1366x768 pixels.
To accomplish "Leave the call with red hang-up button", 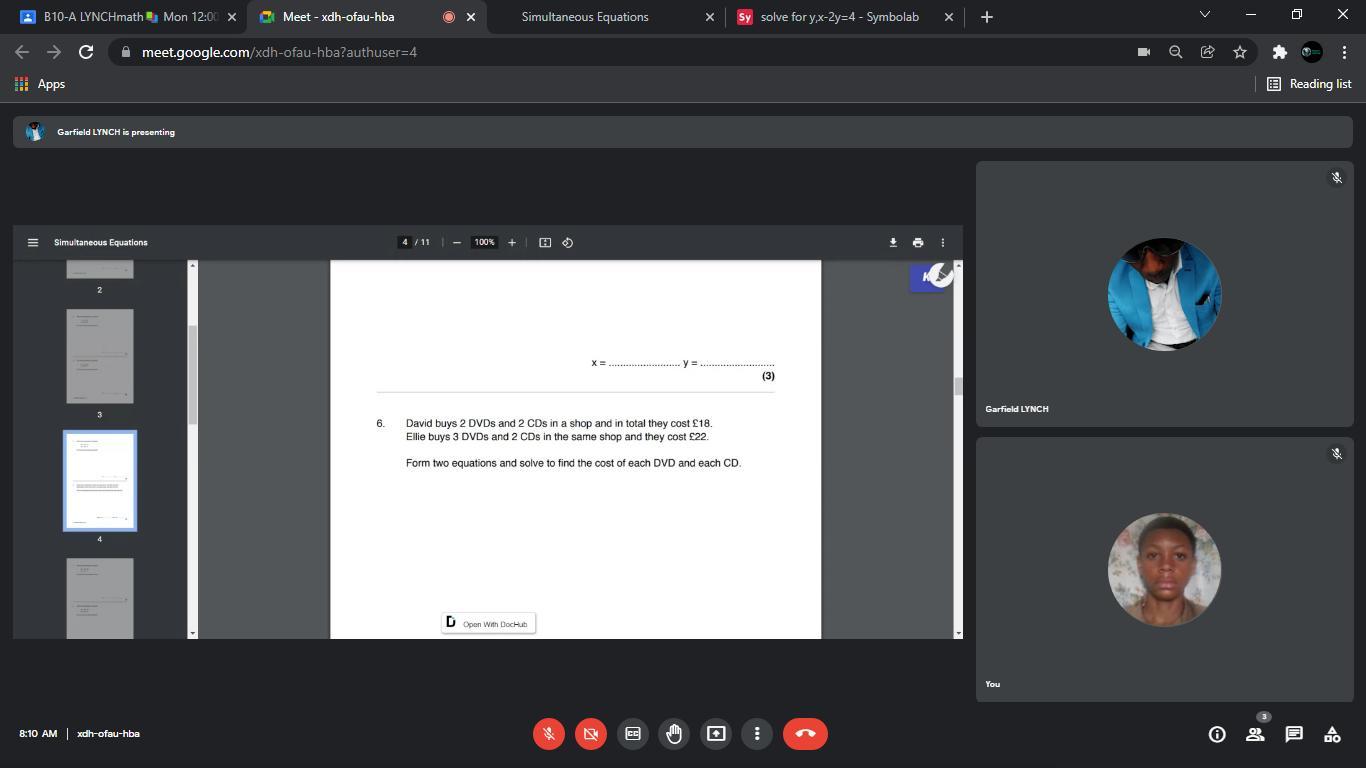I will pos(805,734).
